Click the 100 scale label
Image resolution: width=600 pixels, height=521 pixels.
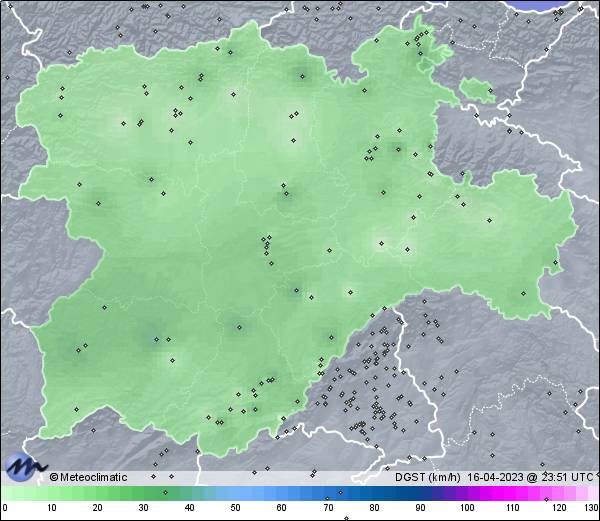coord(467,508)
